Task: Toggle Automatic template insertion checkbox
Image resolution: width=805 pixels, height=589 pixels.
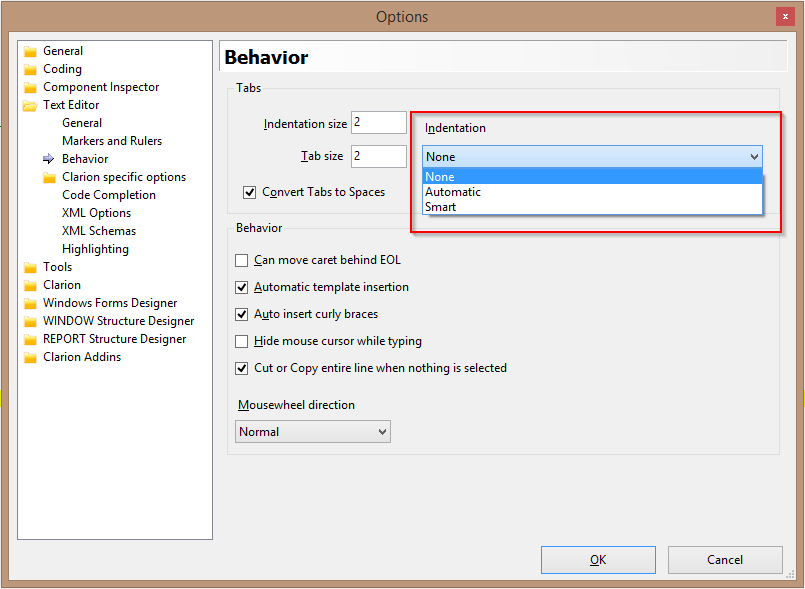Action: pos(241,287)
